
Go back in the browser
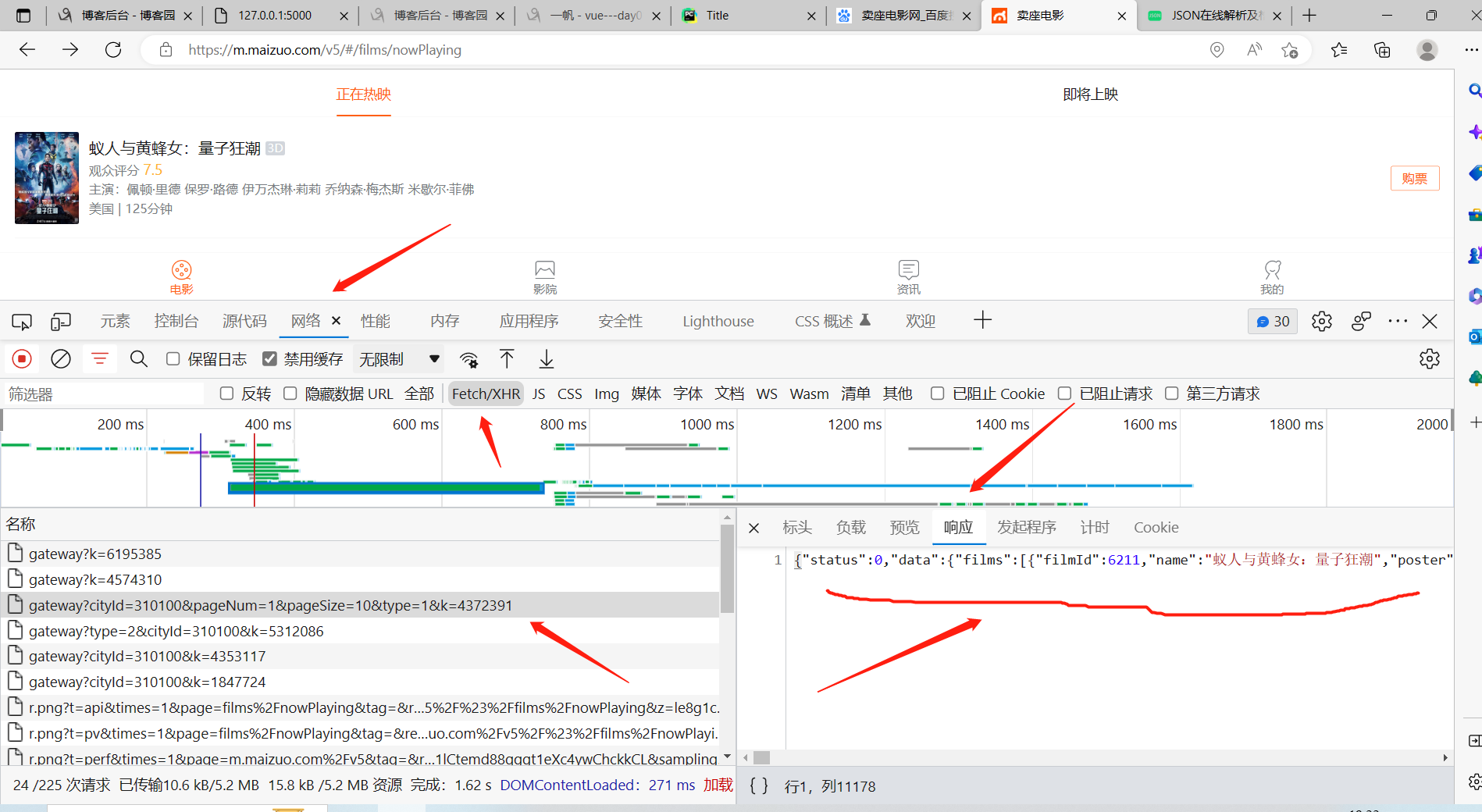(x=27, y=50)
